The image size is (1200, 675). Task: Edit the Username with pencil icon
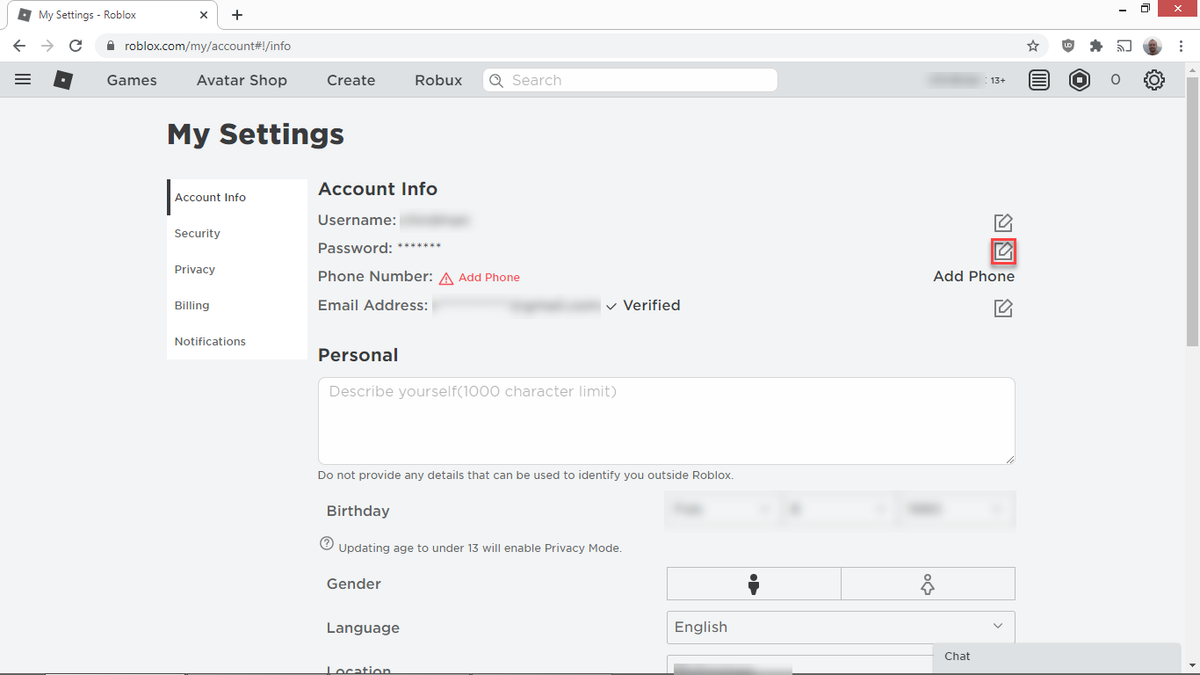[x=1003, y=222]
